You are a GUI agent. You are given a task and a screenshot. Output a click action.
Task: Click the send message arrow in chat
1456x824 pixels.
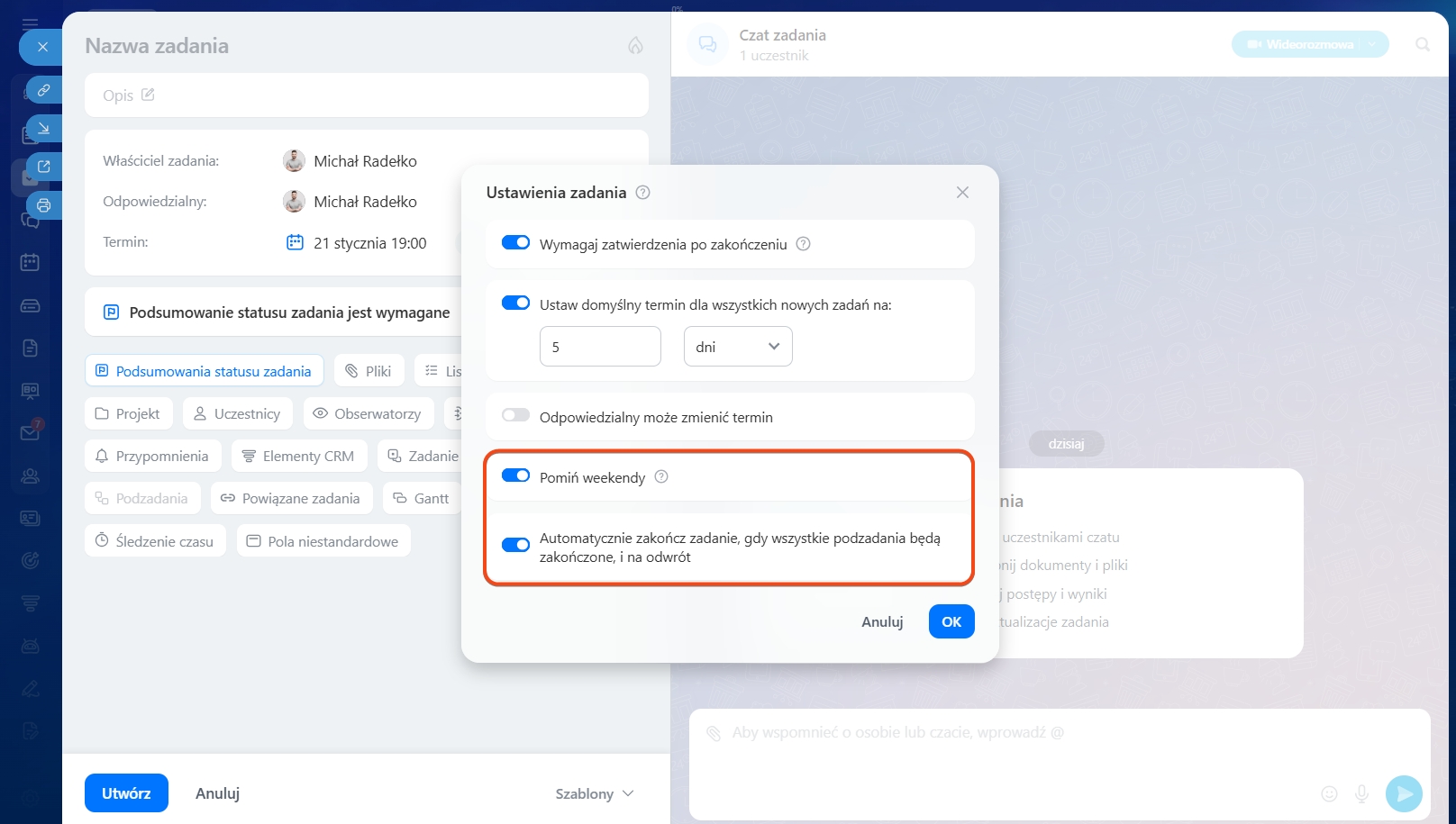tap(1403, 793)
